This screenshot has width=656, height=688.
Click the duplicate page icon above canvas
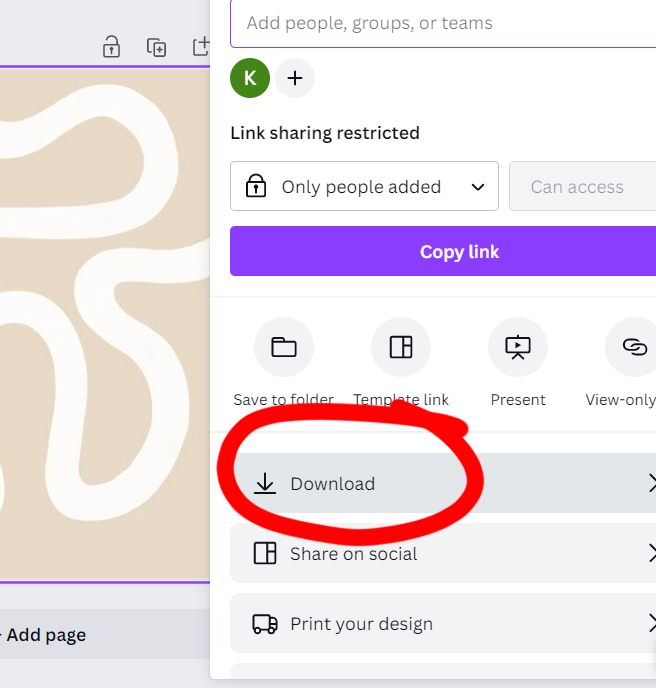point(156,47)
